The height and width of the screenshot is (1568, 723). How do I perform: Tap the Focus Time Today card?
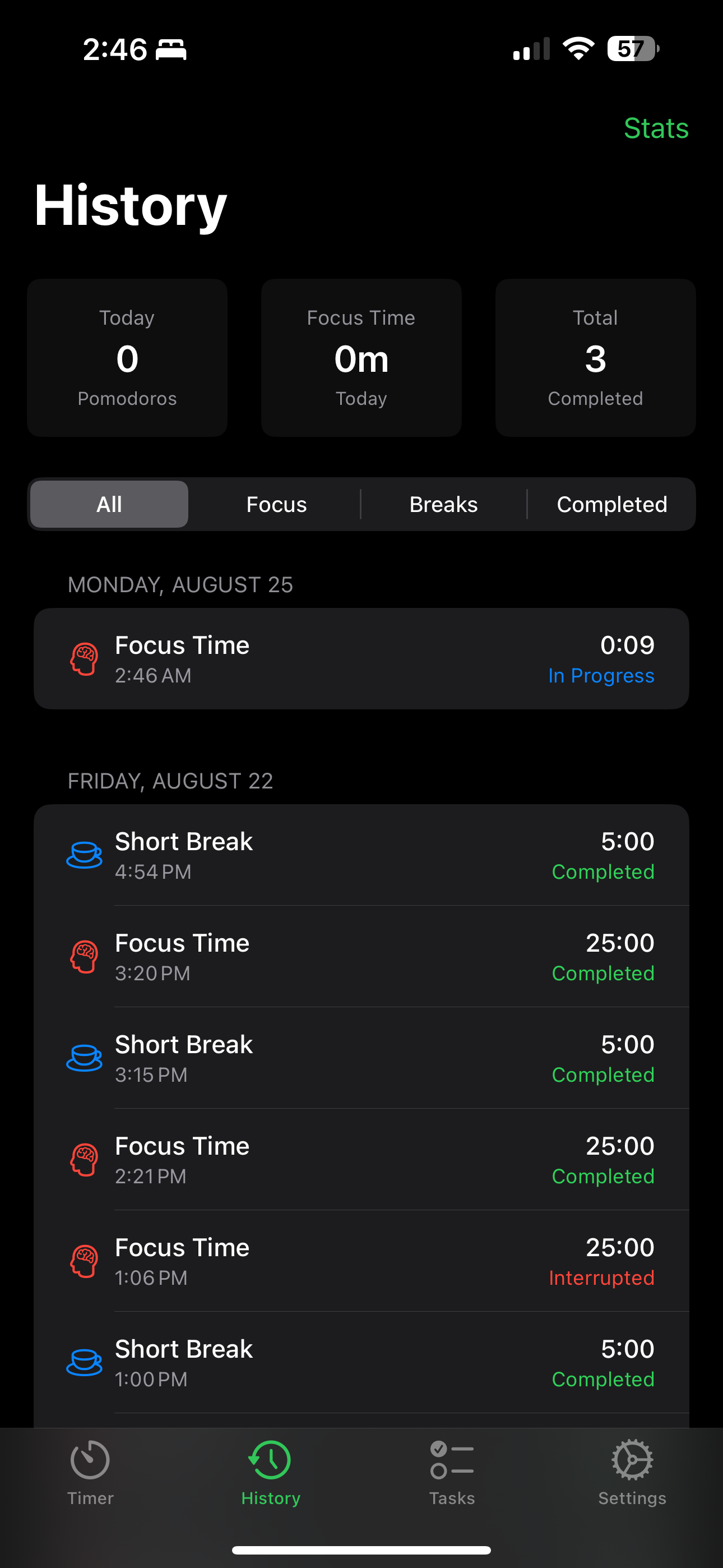pos(361,357)
